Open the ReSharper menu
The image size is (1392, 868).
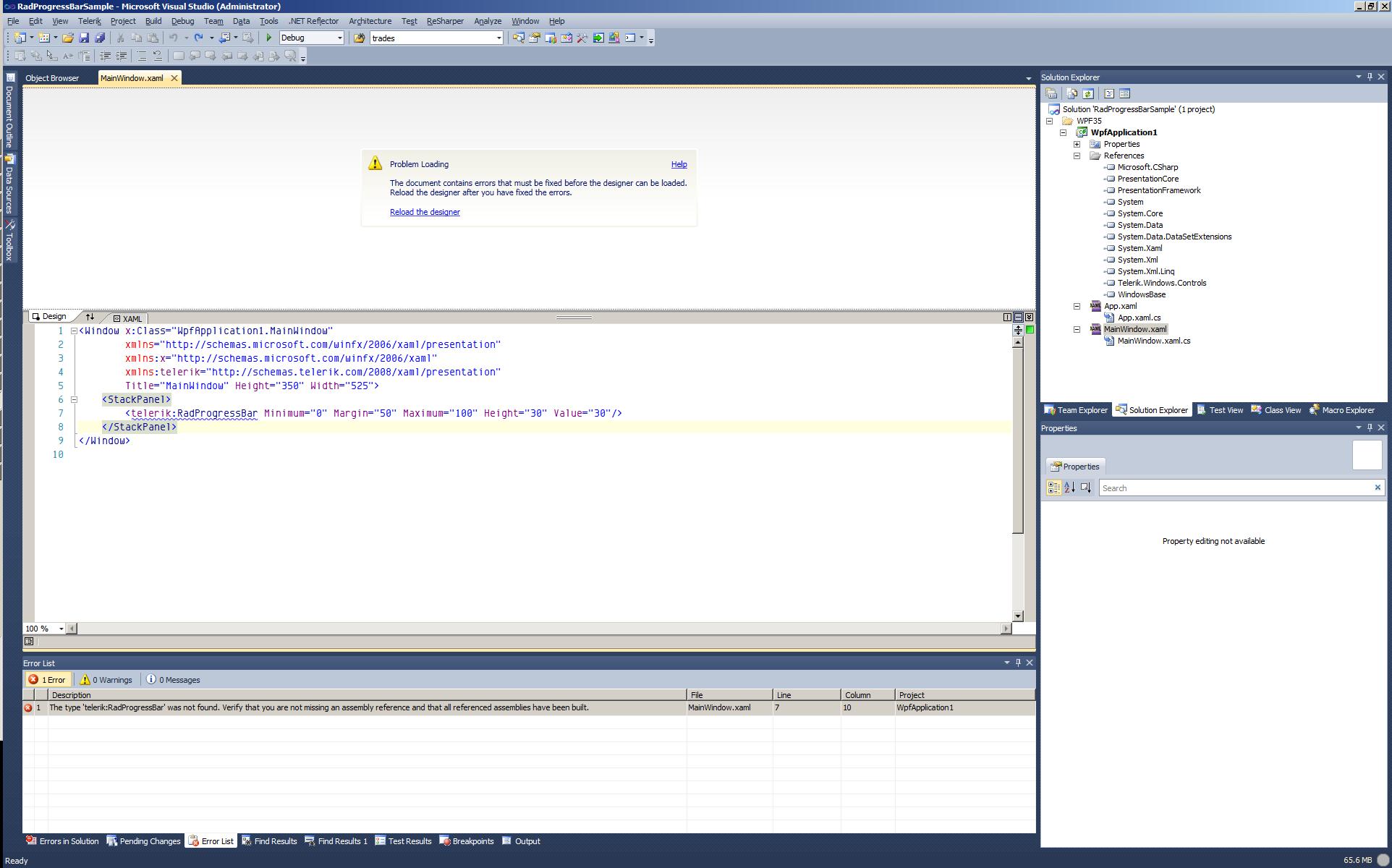tap(444, 21)
